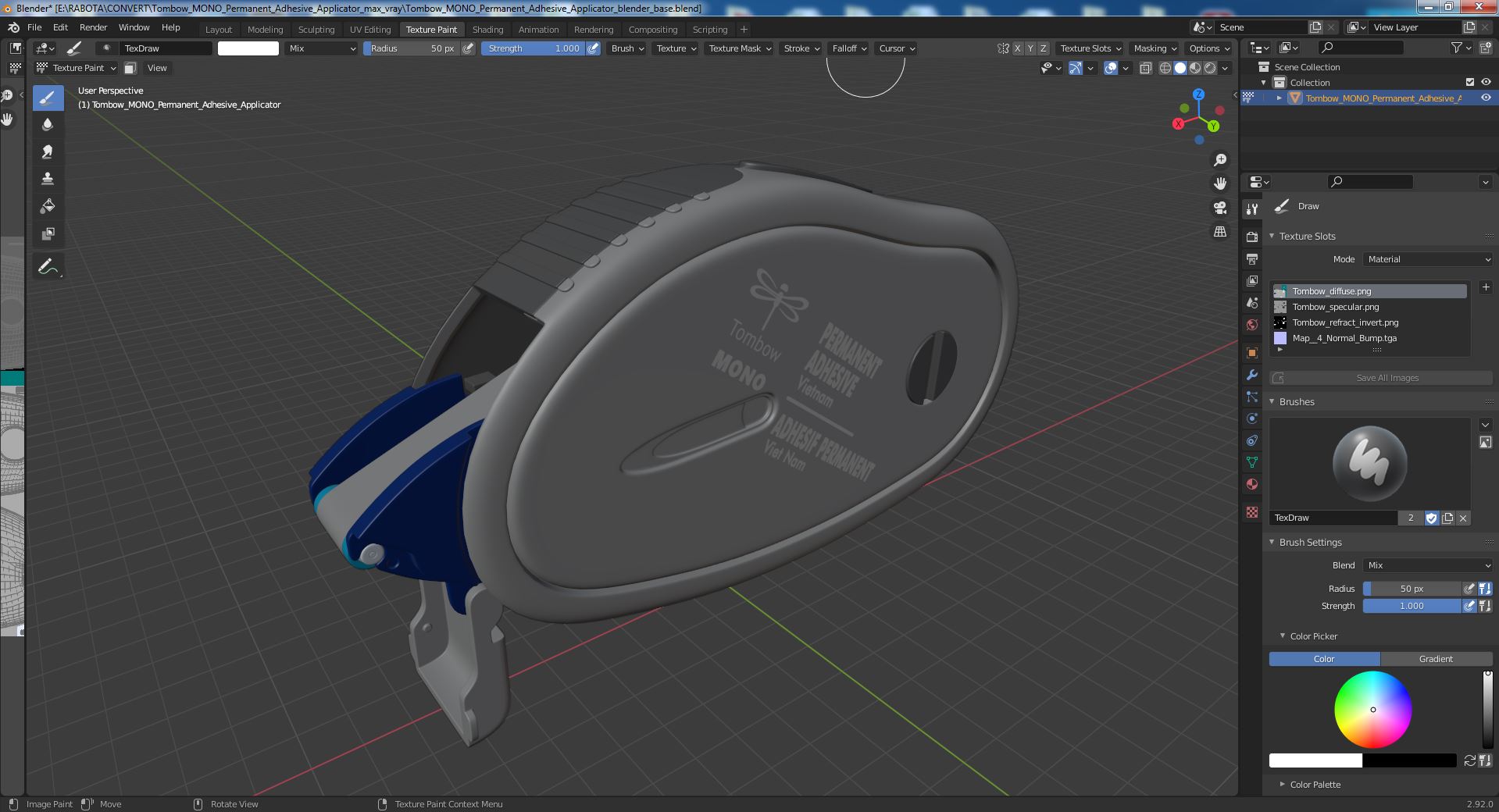The width and height of the screenshot is (1499, 812).
Task: Toggle Z axis symmetry
Action: 1043,48
